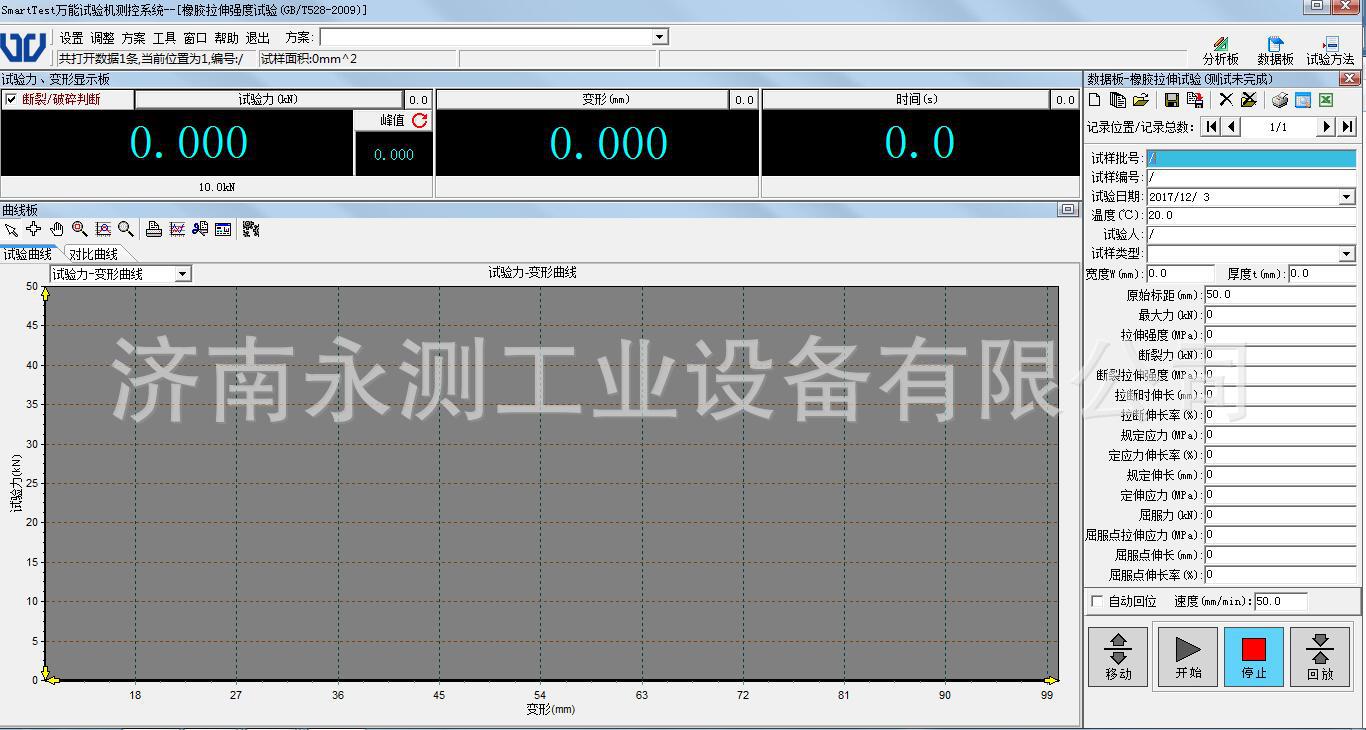Zero the 时间 reading with 0.0 button
This screenshot has width=1366, height=730.
(1065, 100)
